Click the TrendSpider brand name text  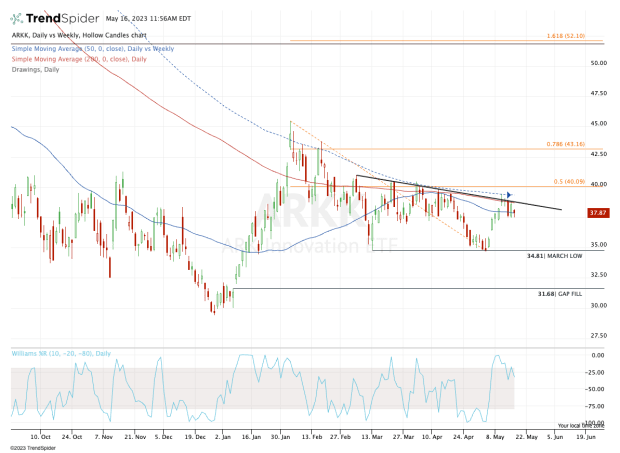coord(62,19)
